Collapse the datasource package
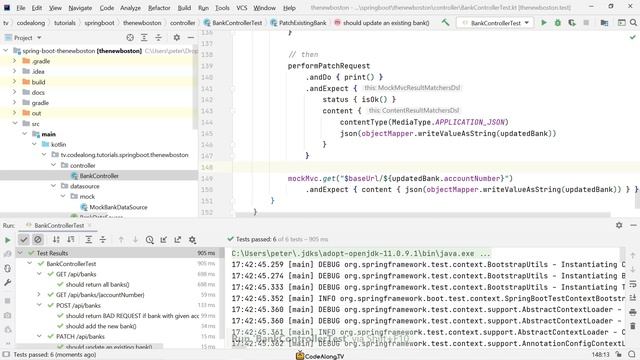 click(x=53, y=186)
